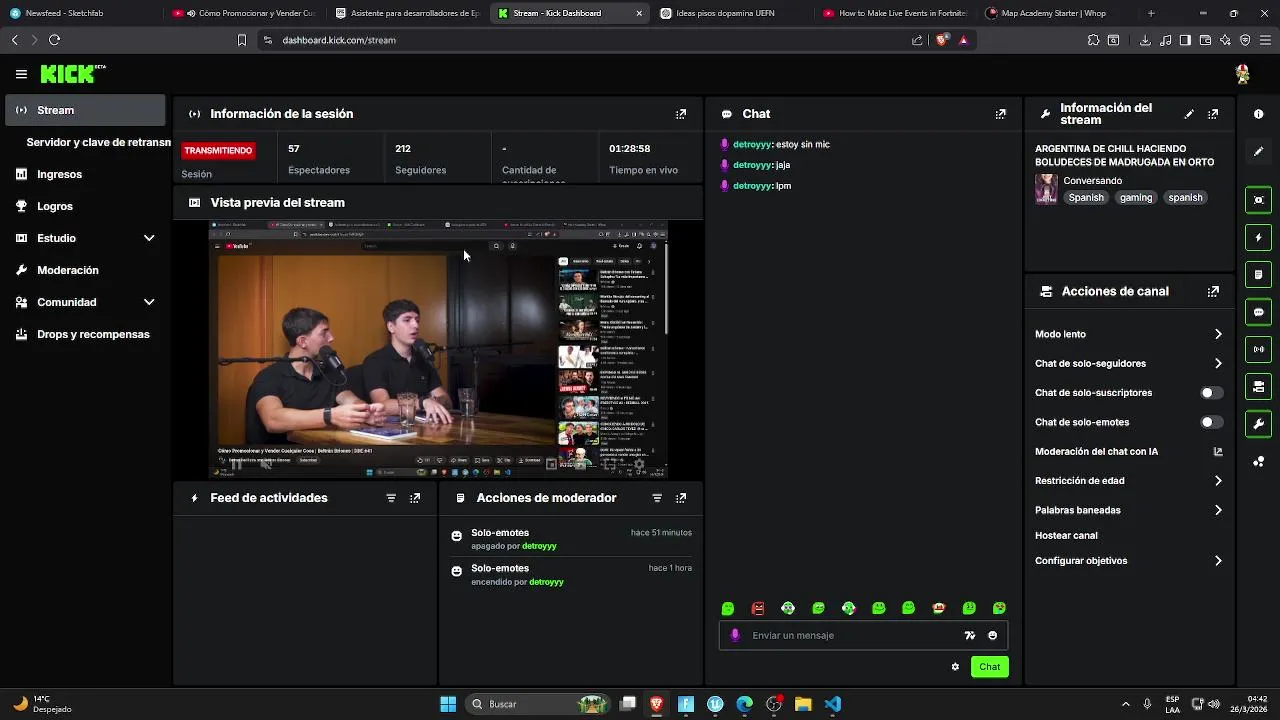
Task: Click the user avatar in top right corner
Action: pos(1242,74)
